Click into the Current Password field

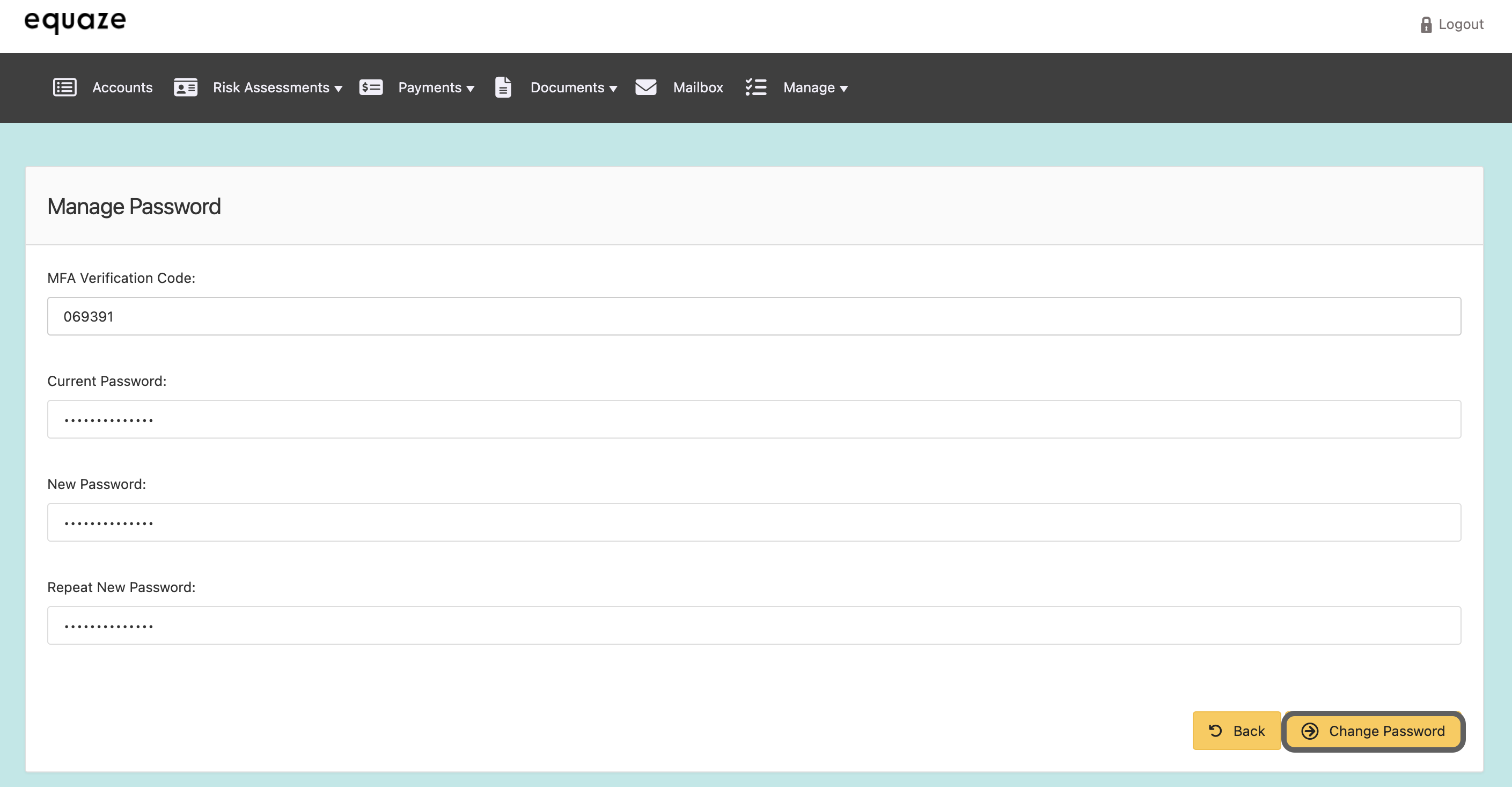pyautogui.click(x=754, y=419)
